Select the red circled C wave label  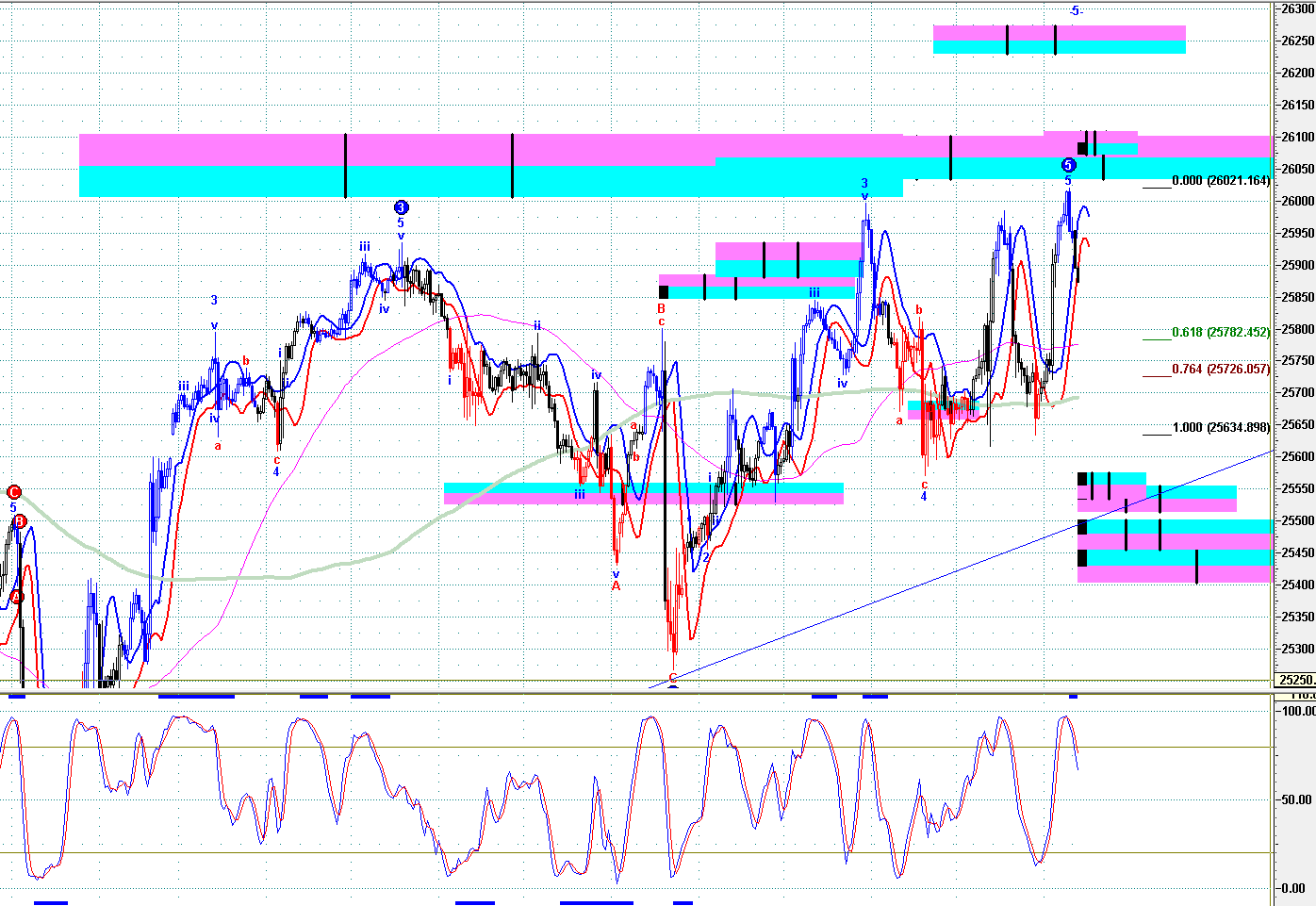pyautogui.click(x=13, y=491)
